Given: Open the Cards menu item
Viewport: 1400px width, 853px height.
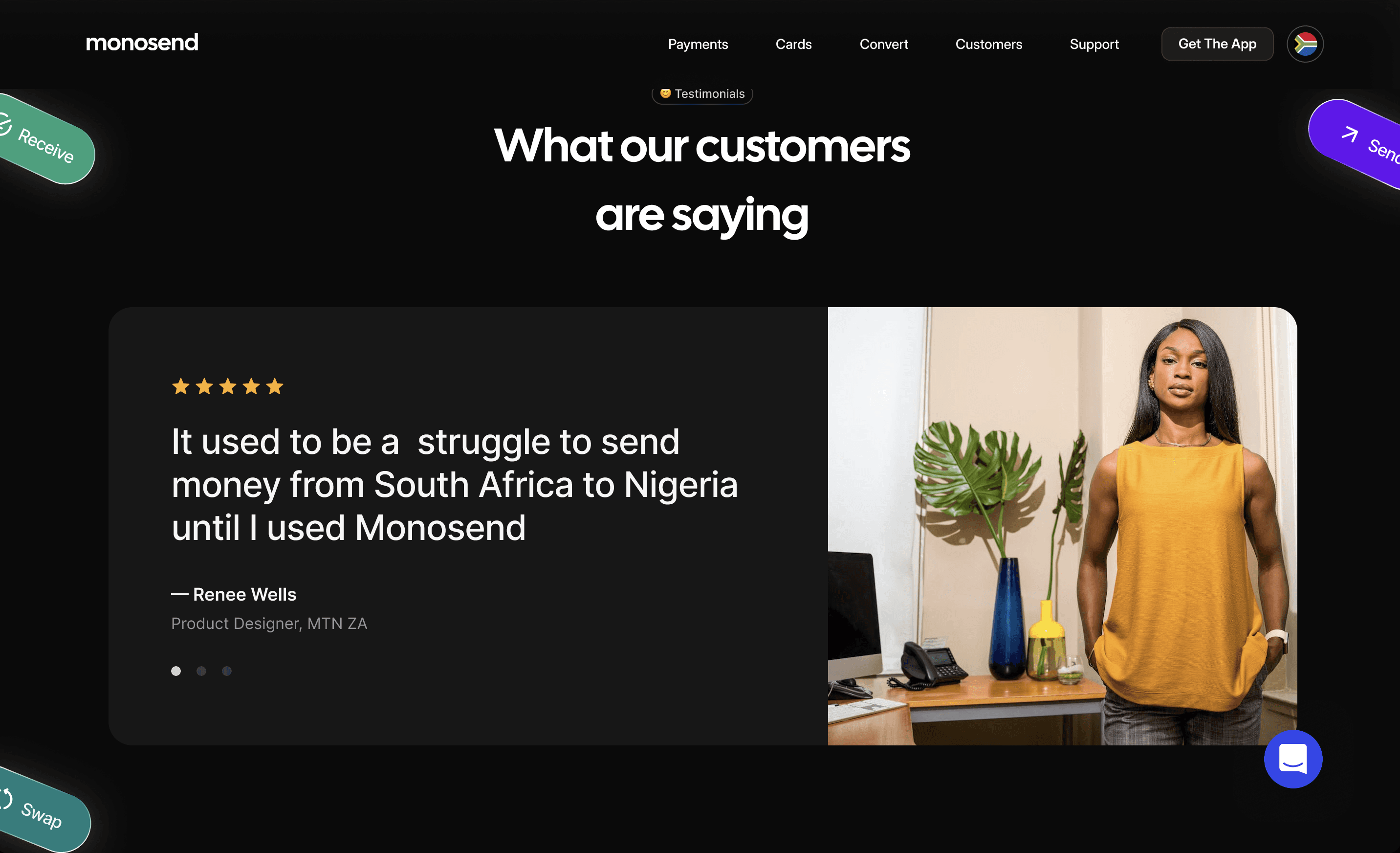Looking at the screenshot, I should [x=793, y=44].
